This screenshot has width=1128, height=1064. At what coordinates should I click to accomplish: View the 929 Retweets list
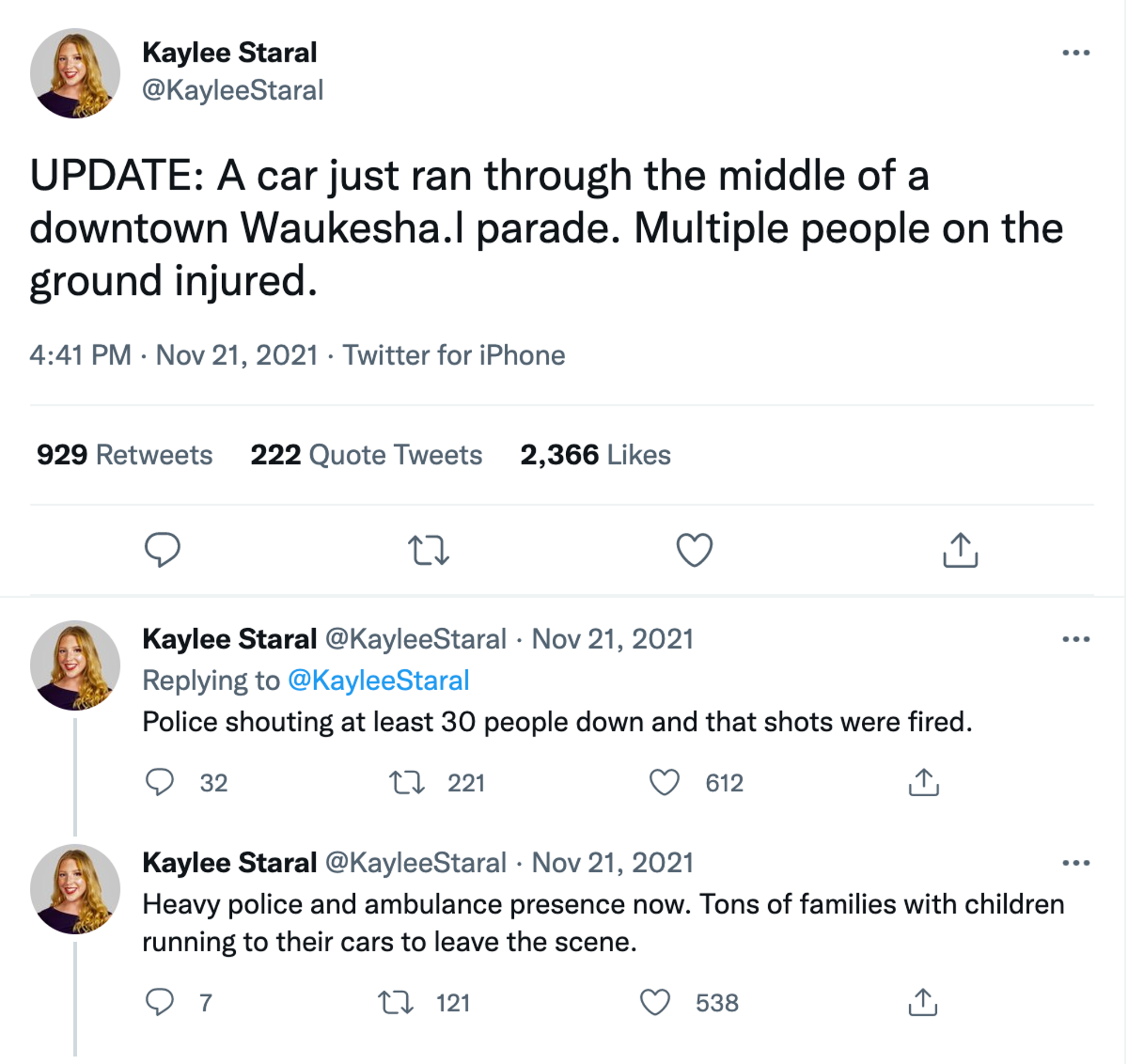(124, 454)
